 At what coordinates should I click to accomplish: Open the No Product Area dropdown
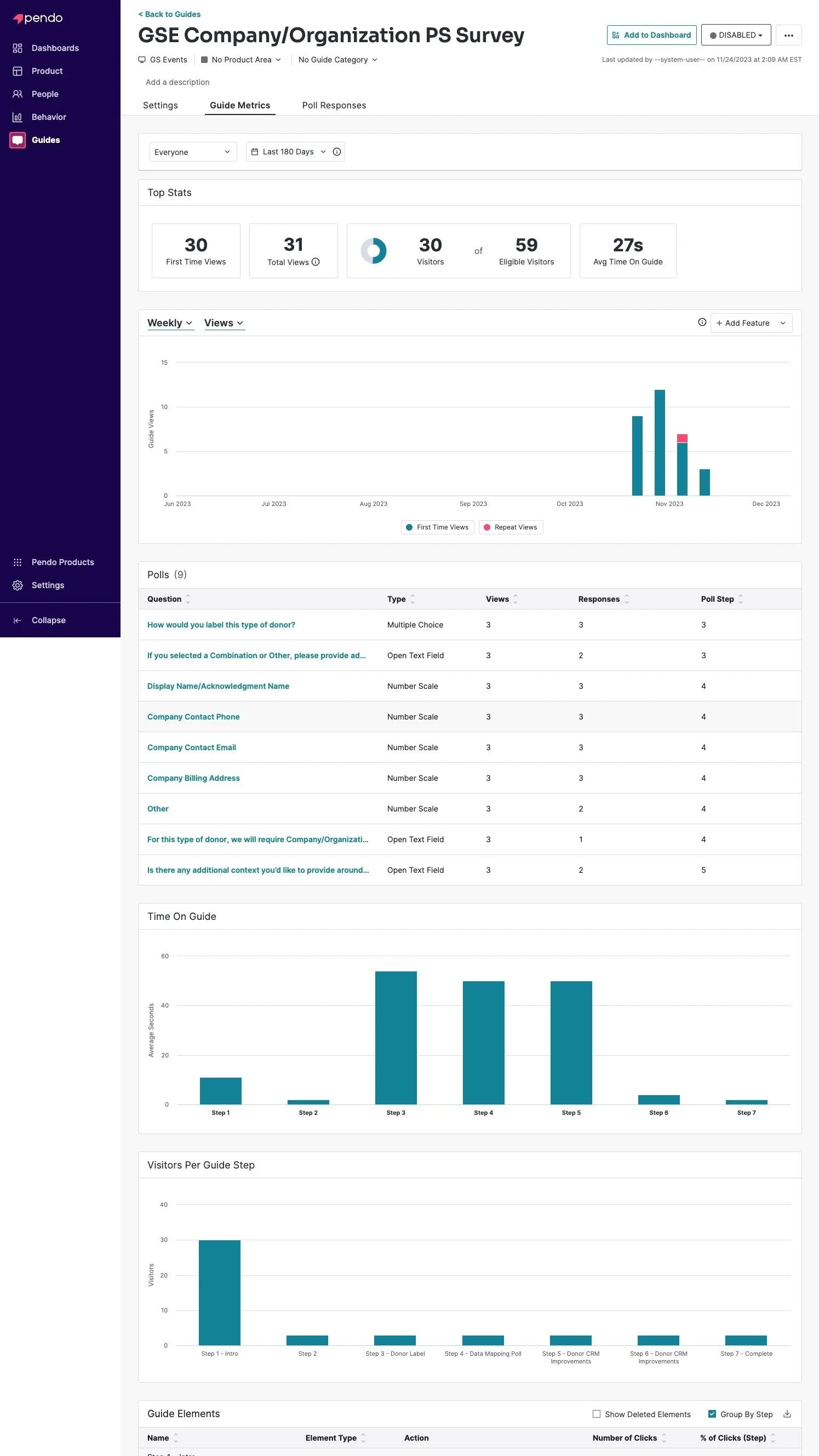tap(241, 60)
